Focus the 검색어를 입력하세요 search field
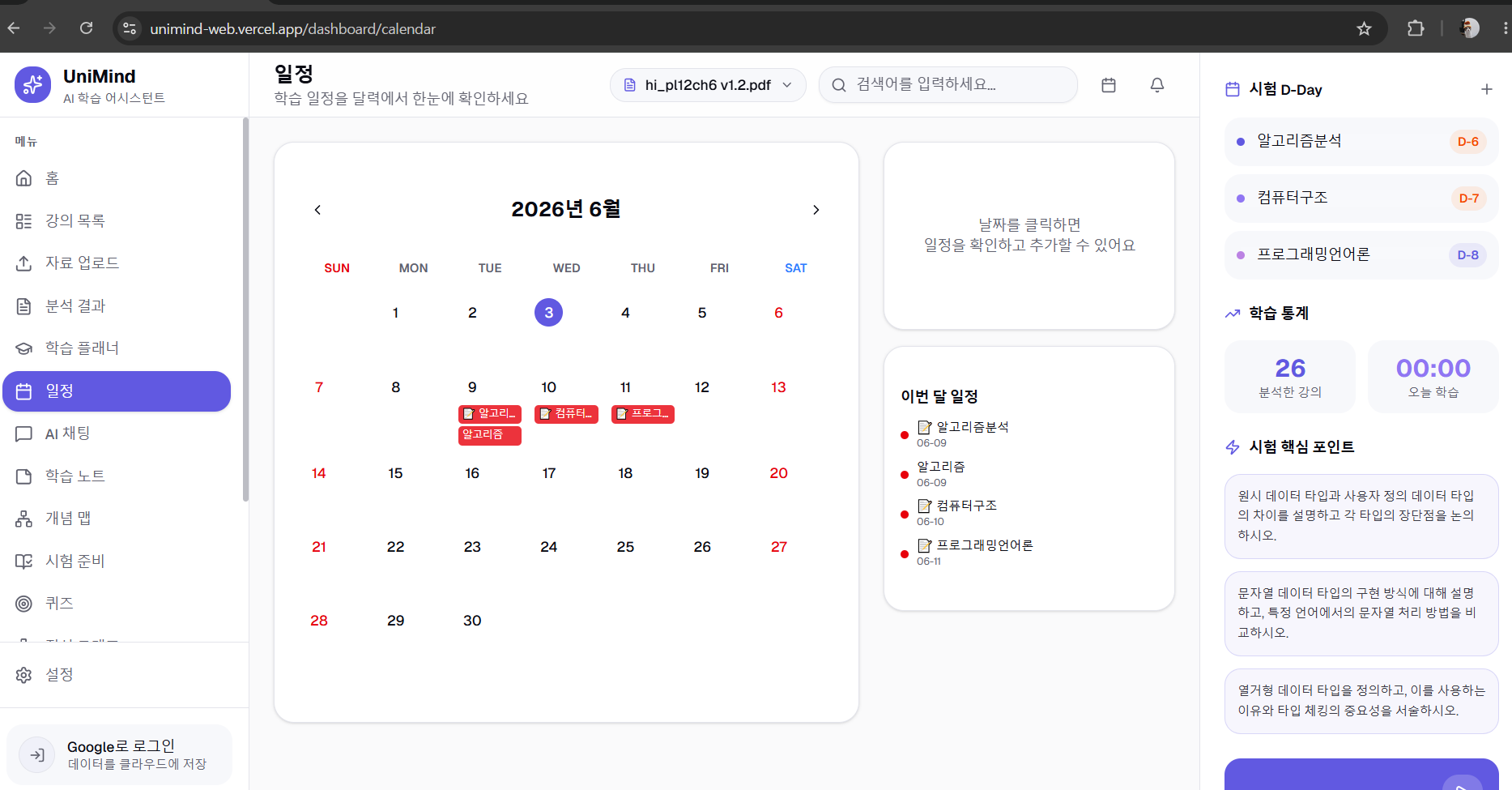 948,85
